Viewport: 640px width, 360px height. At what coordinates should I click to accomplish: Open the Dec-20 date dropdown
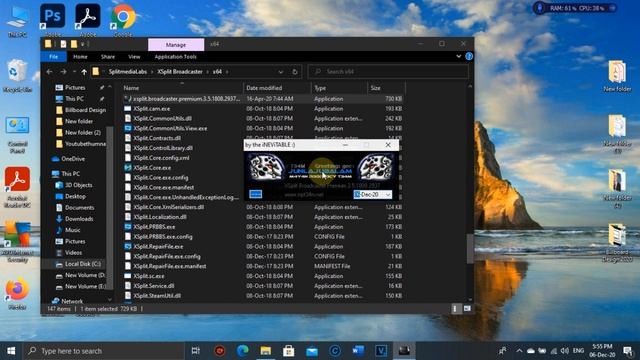pos(388,195)
